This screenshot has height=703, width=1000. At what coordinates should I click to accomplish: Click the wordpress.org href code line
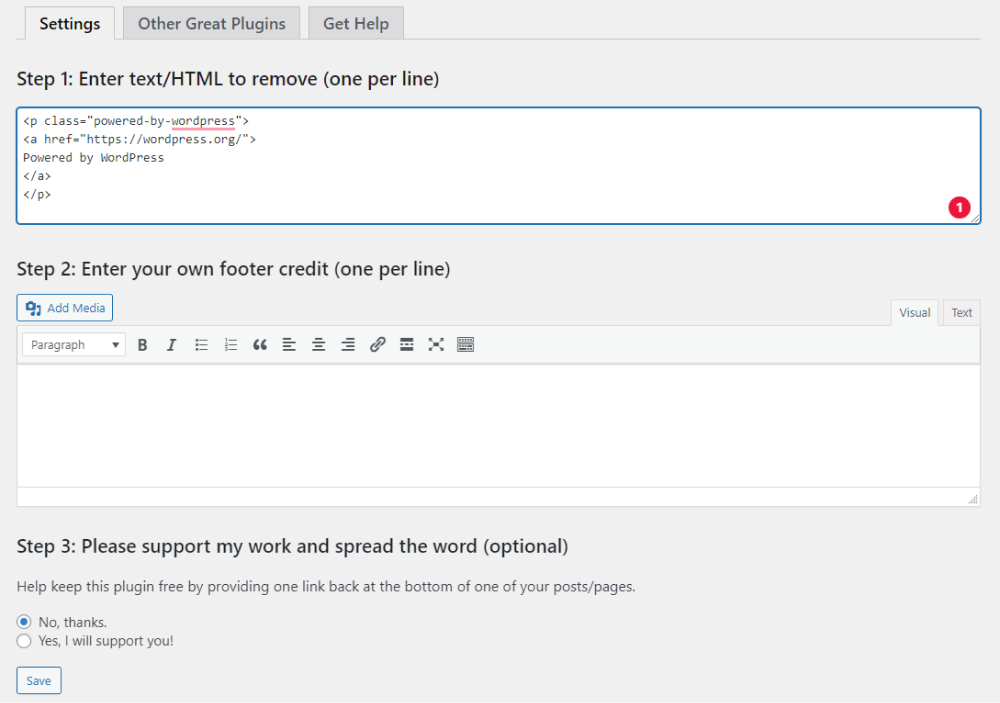click(140, 139)
